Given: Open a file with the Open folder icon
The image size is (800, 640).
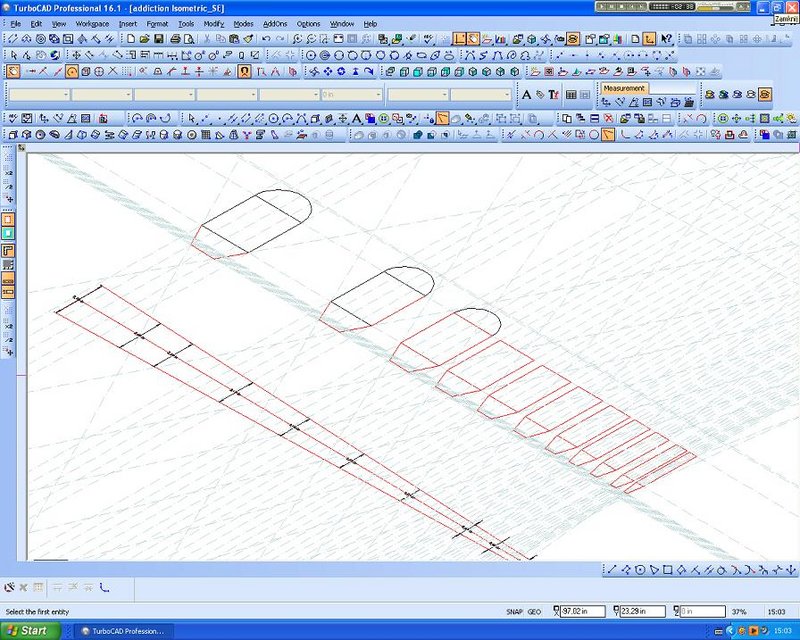Looking at the screenshot, I should (x=144, y=39).
